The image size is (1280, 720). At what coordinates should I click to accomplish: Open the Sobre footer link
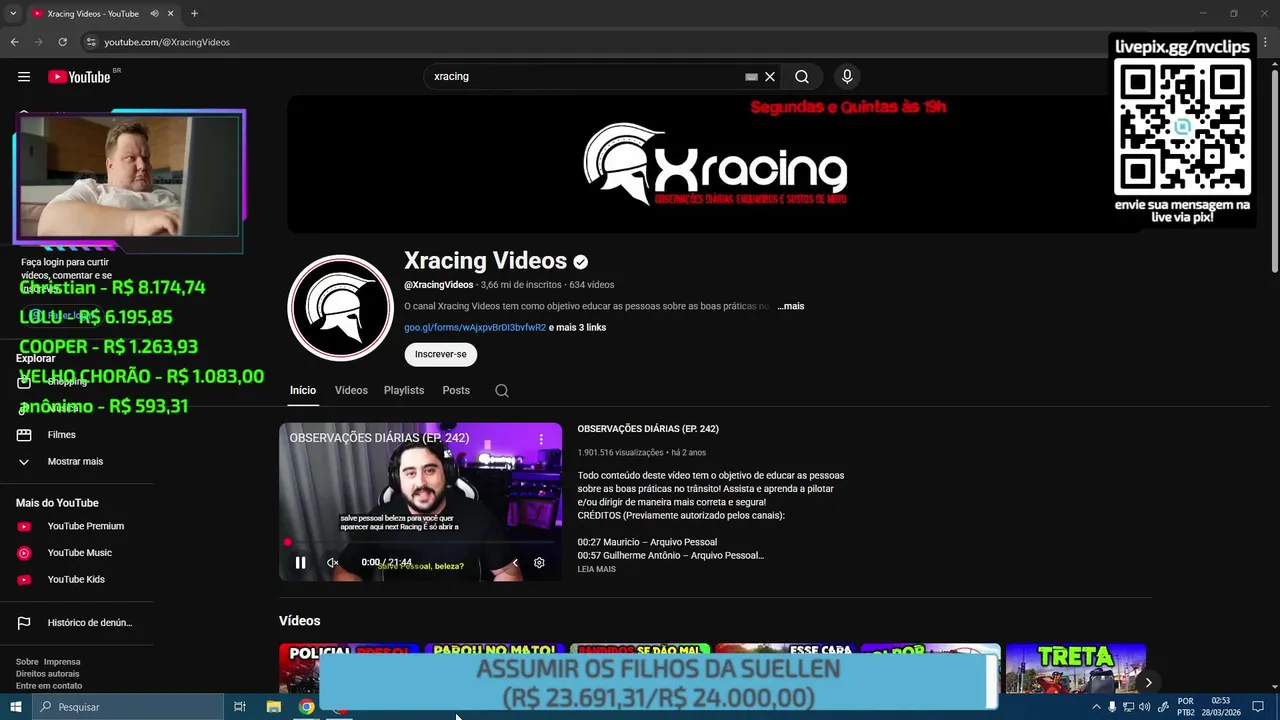(27, 662)
